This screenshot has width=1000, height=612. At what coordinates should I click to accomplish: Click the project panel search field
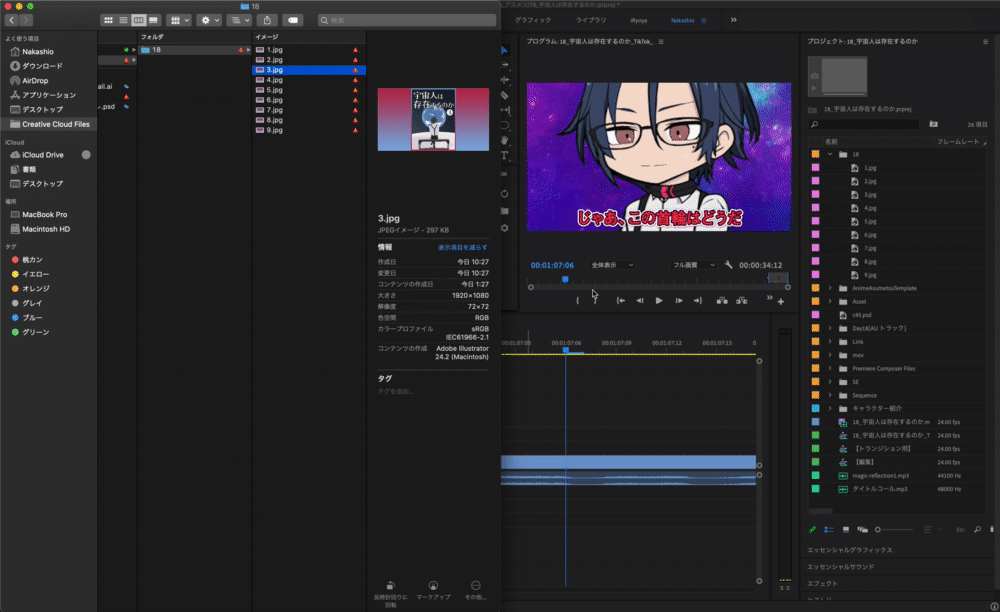pos(864,124)
